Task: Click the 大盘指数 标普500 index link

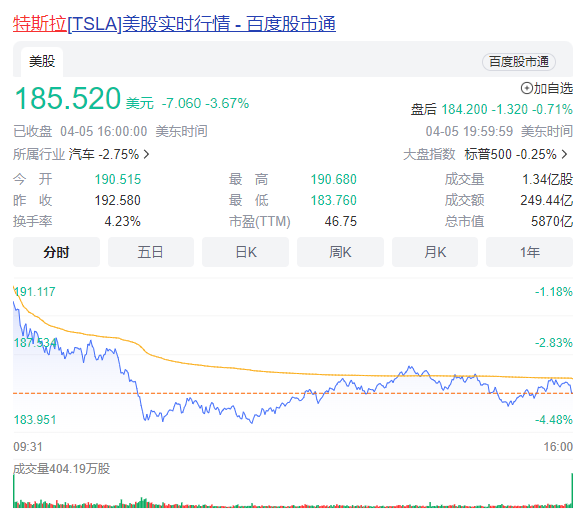Action: click(485, 154)
